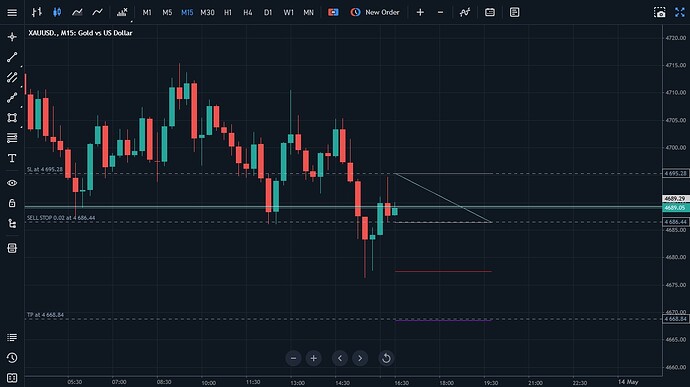Click the TP at 4 668.84 label

point(45,315)
